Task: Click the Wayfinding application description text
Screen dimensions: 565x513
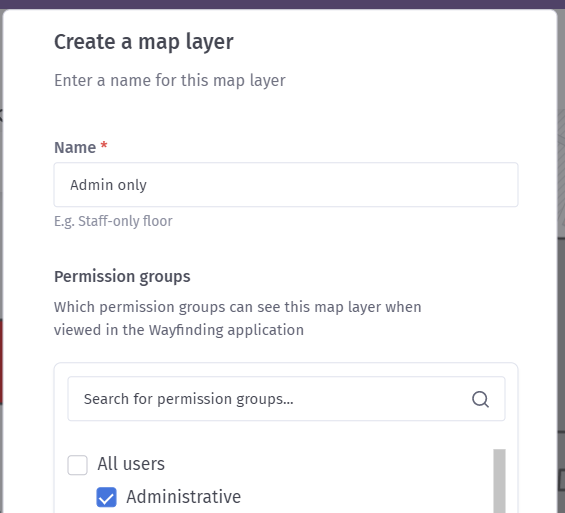Action: (x=237, y=318)
